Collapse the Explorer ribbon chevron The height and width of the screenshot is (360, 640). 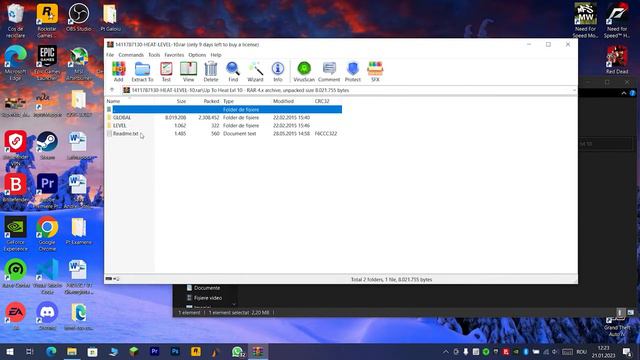tap(624, 93)
